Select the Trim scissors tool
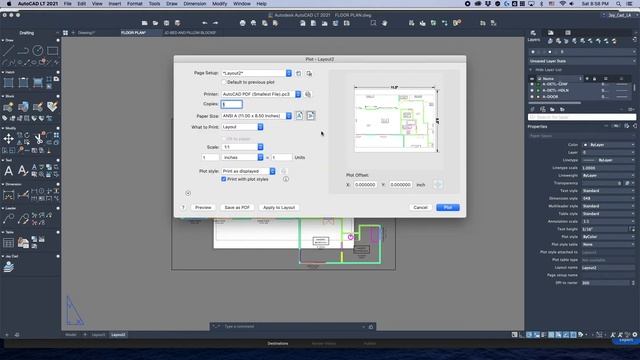Viewport: 640px width, 360px height. point(38,139)
